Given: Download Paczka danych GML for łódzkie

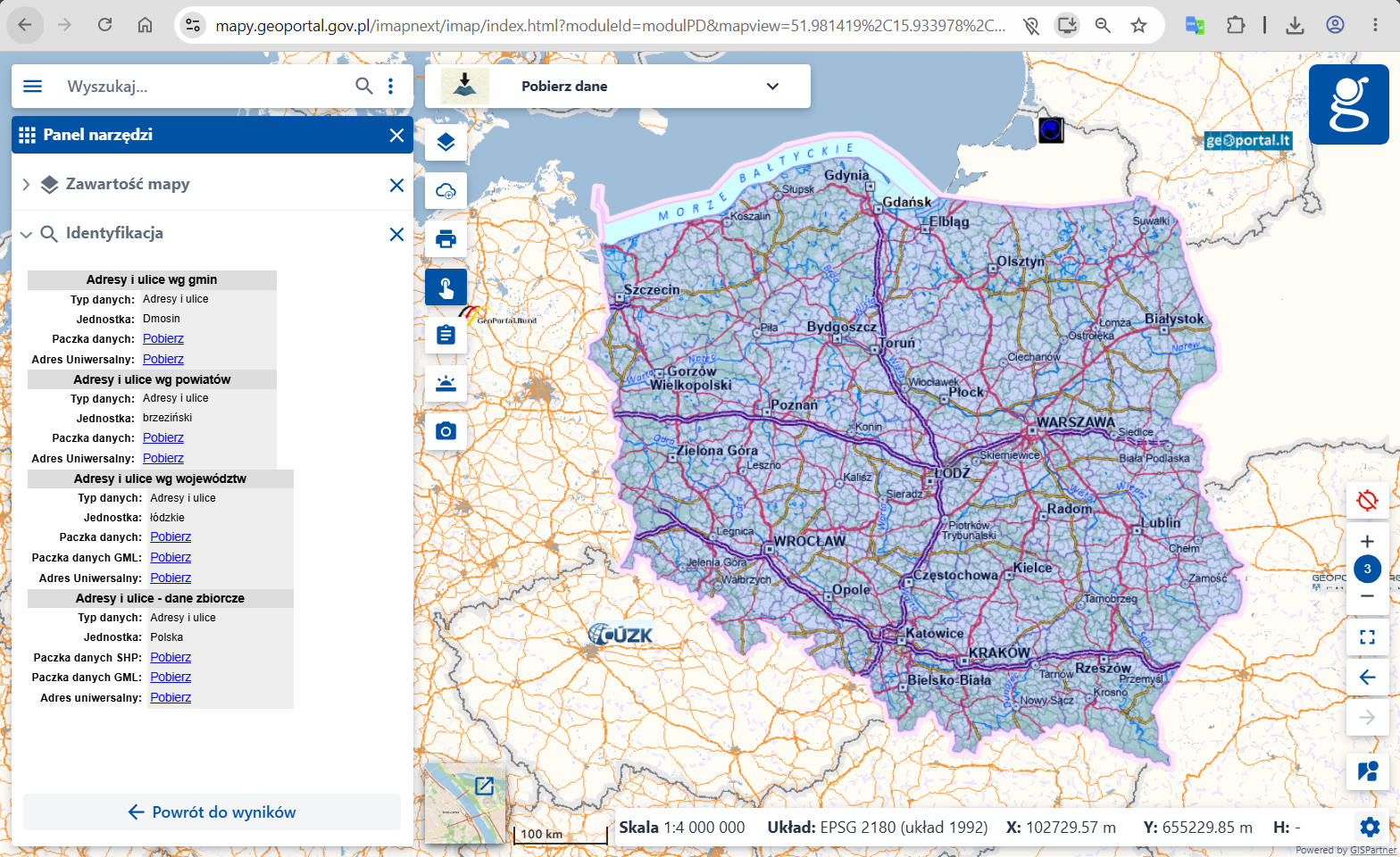Looking at the screenshot, I should (x=171, y=557).
